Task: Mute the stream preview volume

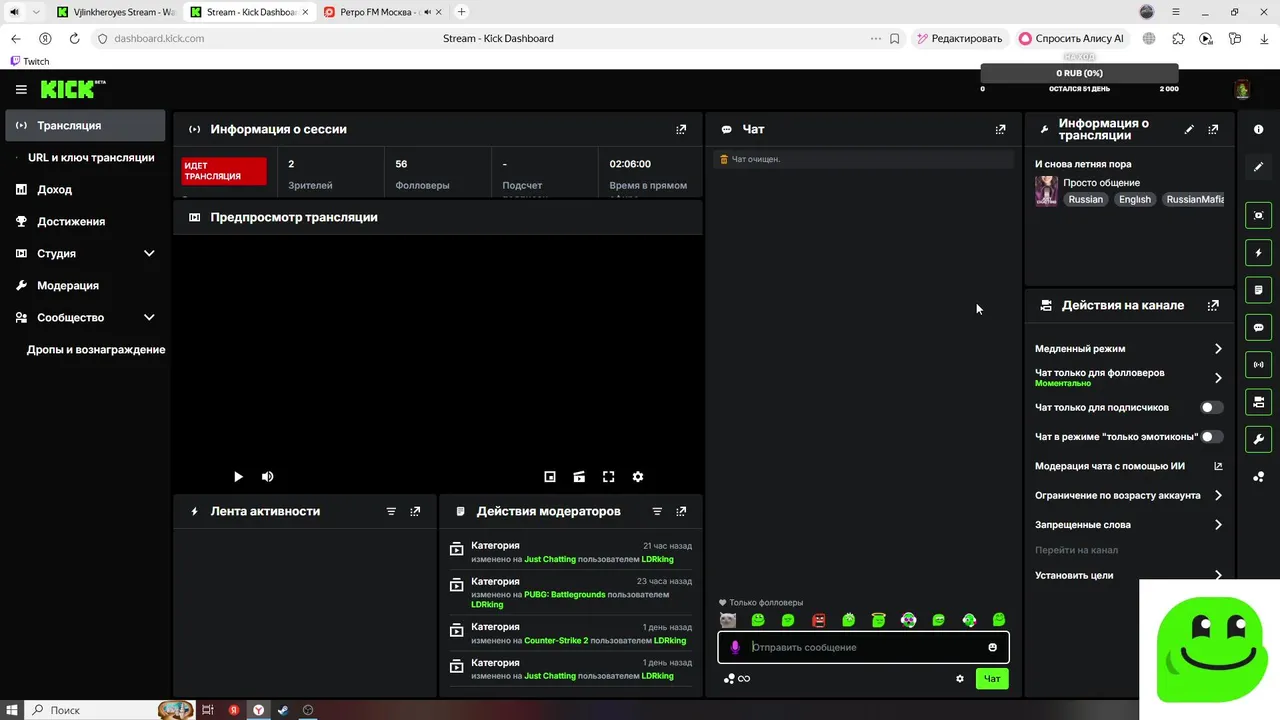Action: click(x=267, y=477)
